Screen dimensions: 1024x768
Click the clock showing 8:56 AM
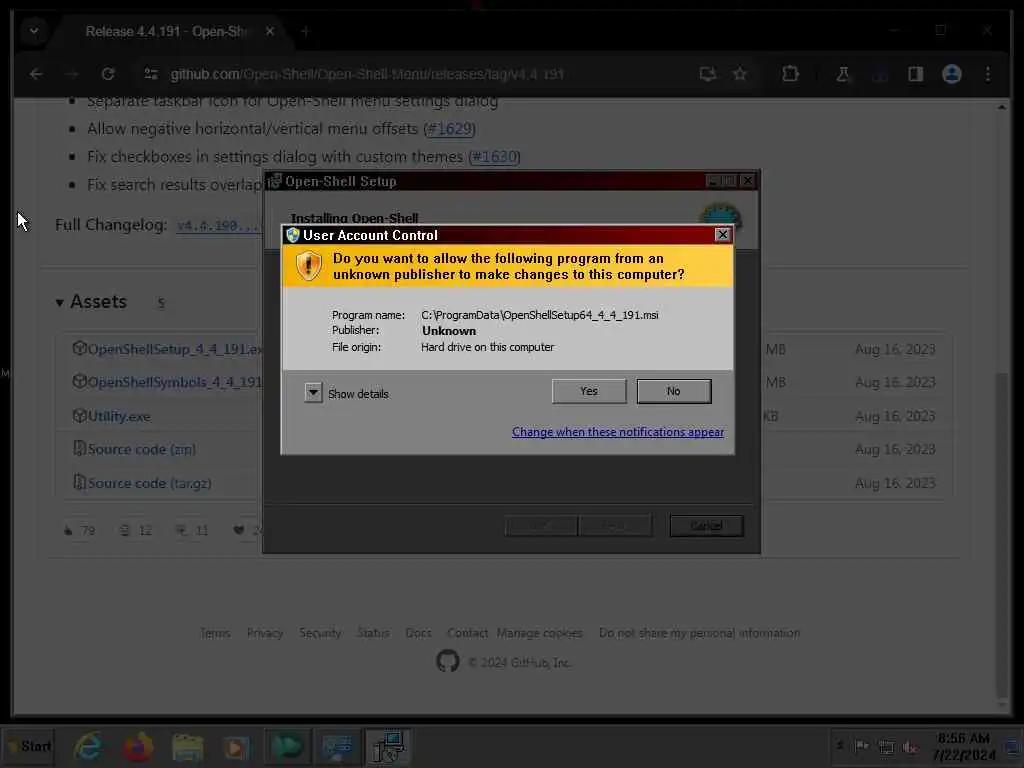pos(963,746)
